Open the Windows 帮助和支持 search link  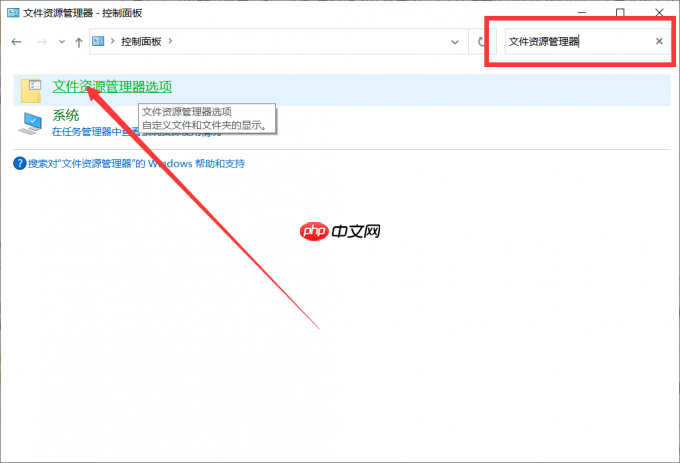coord(137,163)
